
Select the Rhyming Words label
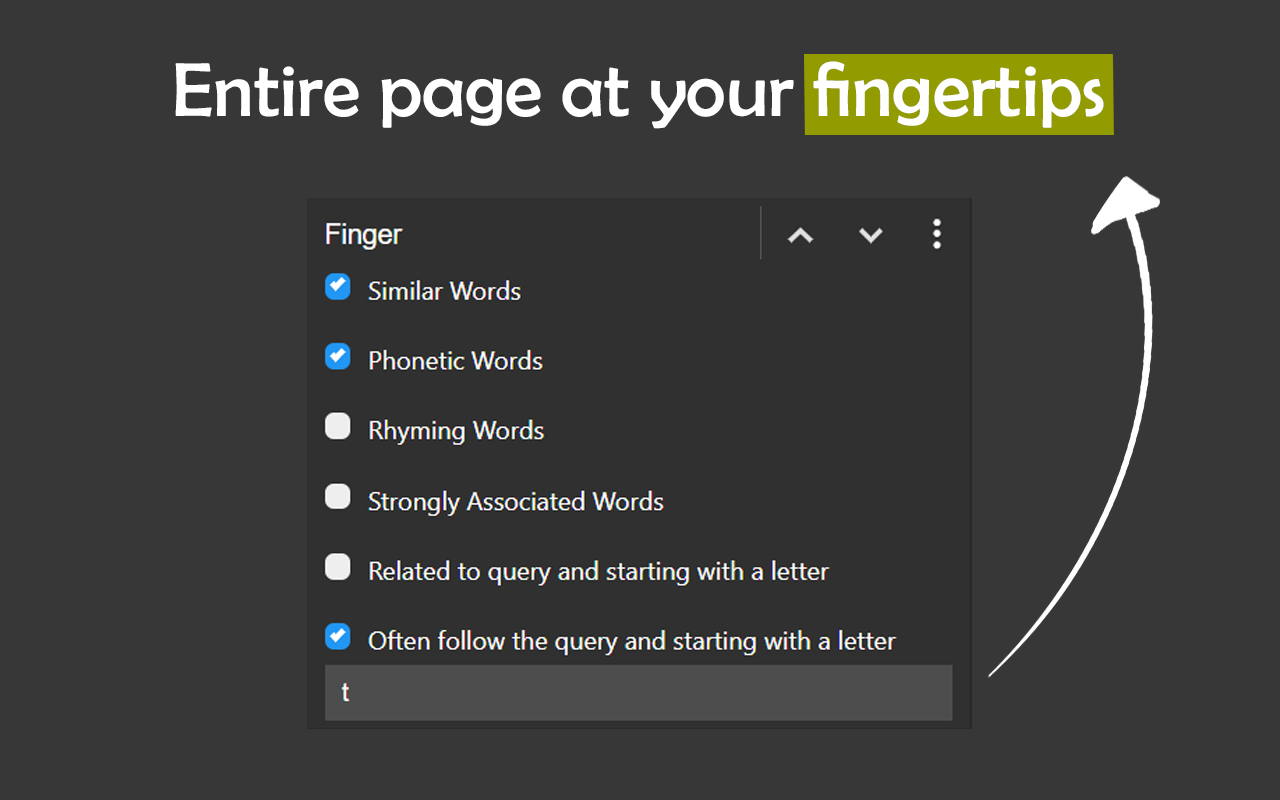pyautogui.click(x=456, y=431)
